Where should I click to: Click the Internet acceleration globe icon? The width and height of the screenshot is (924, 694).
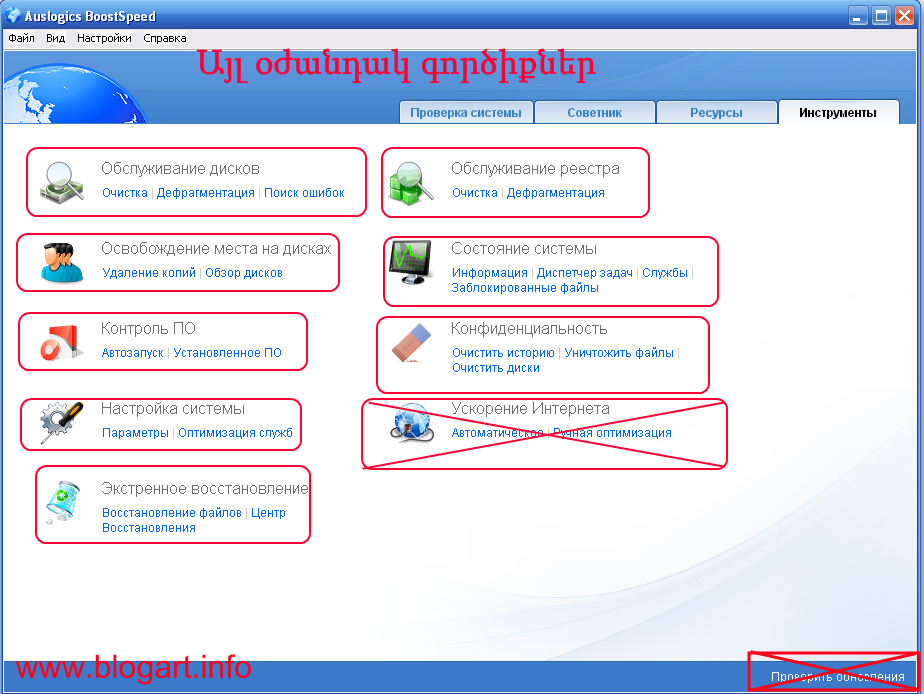411,422
